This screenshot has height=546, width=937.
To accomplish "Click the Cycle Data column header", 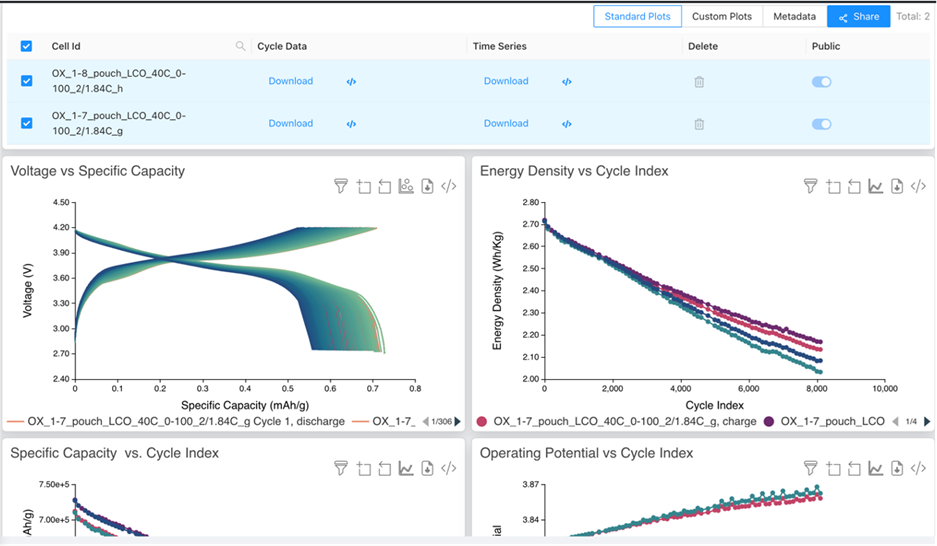I will [282, 46].
